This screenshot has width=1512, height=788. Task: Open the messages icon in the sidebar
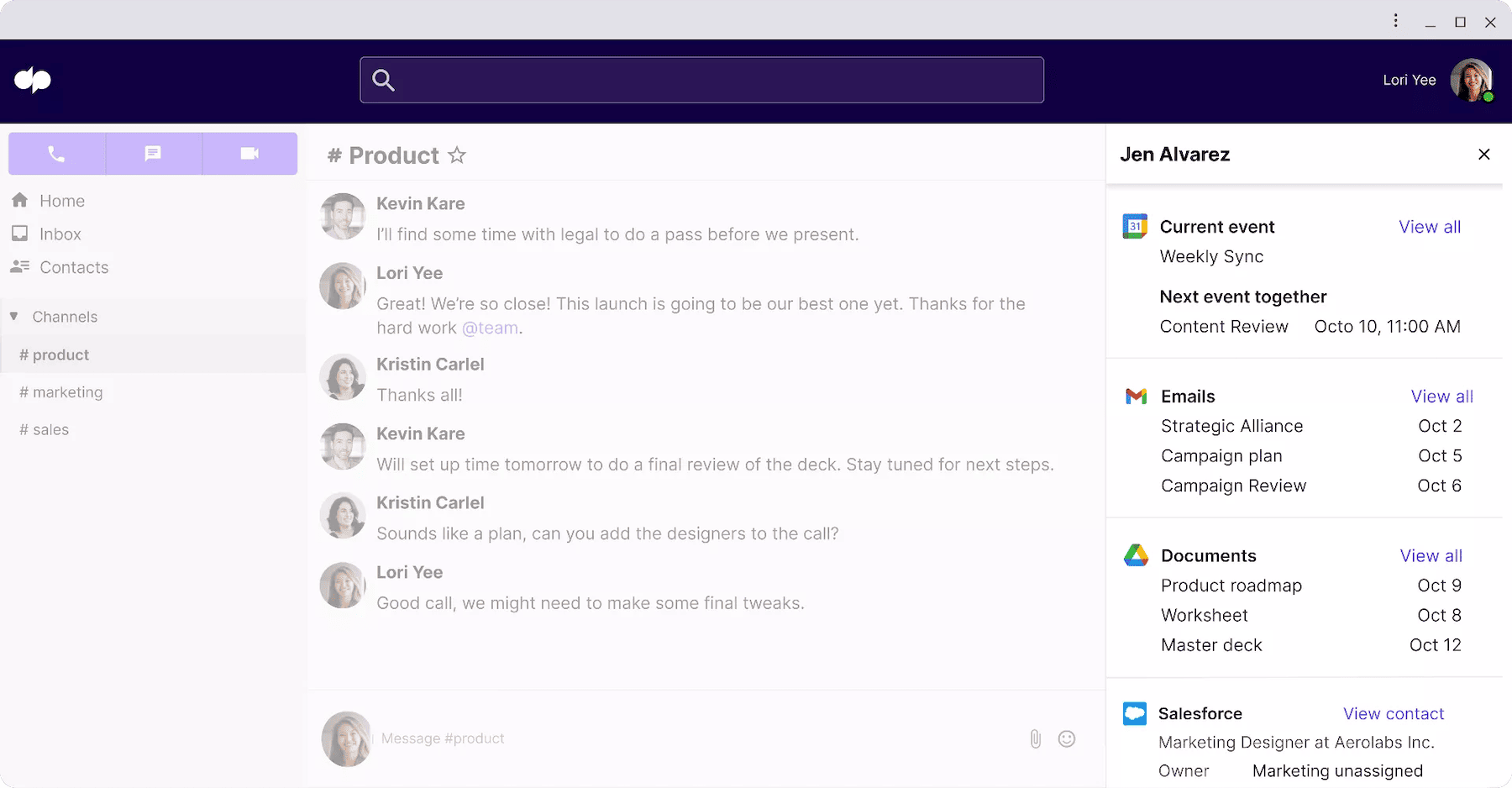click(x=153, y=154)
